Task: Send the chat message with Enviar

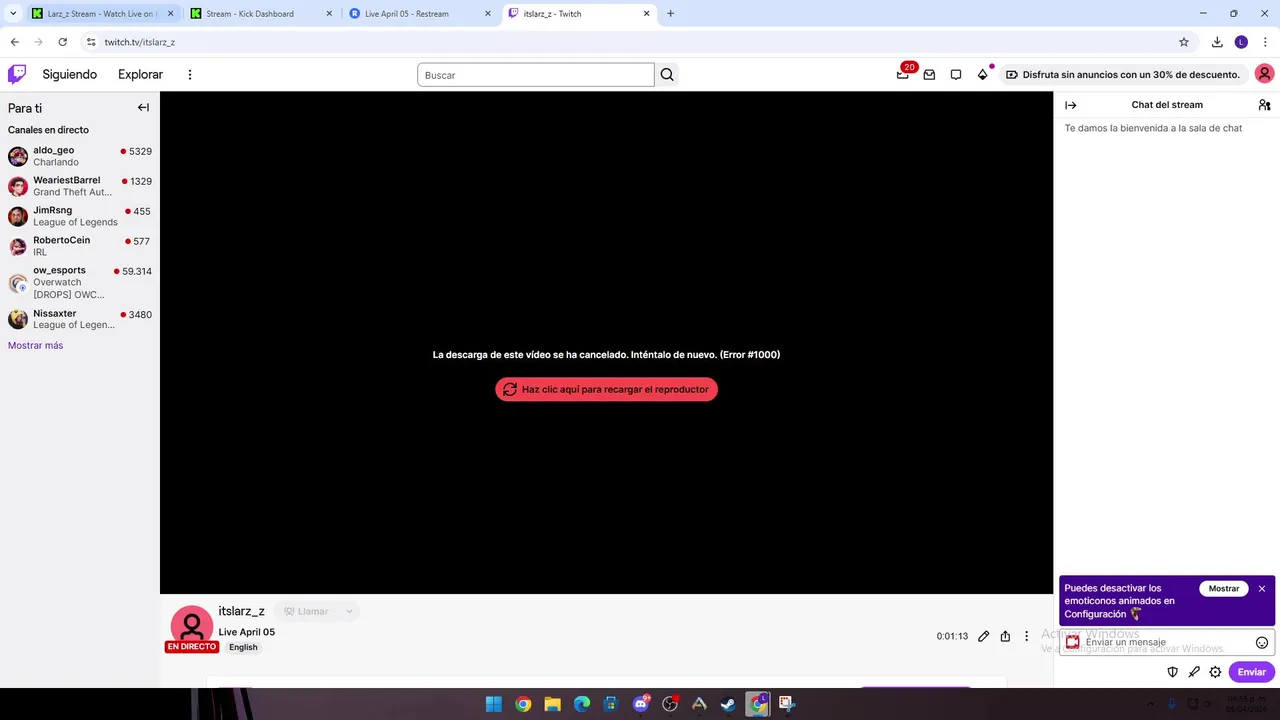Action: click(x=1251, y=672)
